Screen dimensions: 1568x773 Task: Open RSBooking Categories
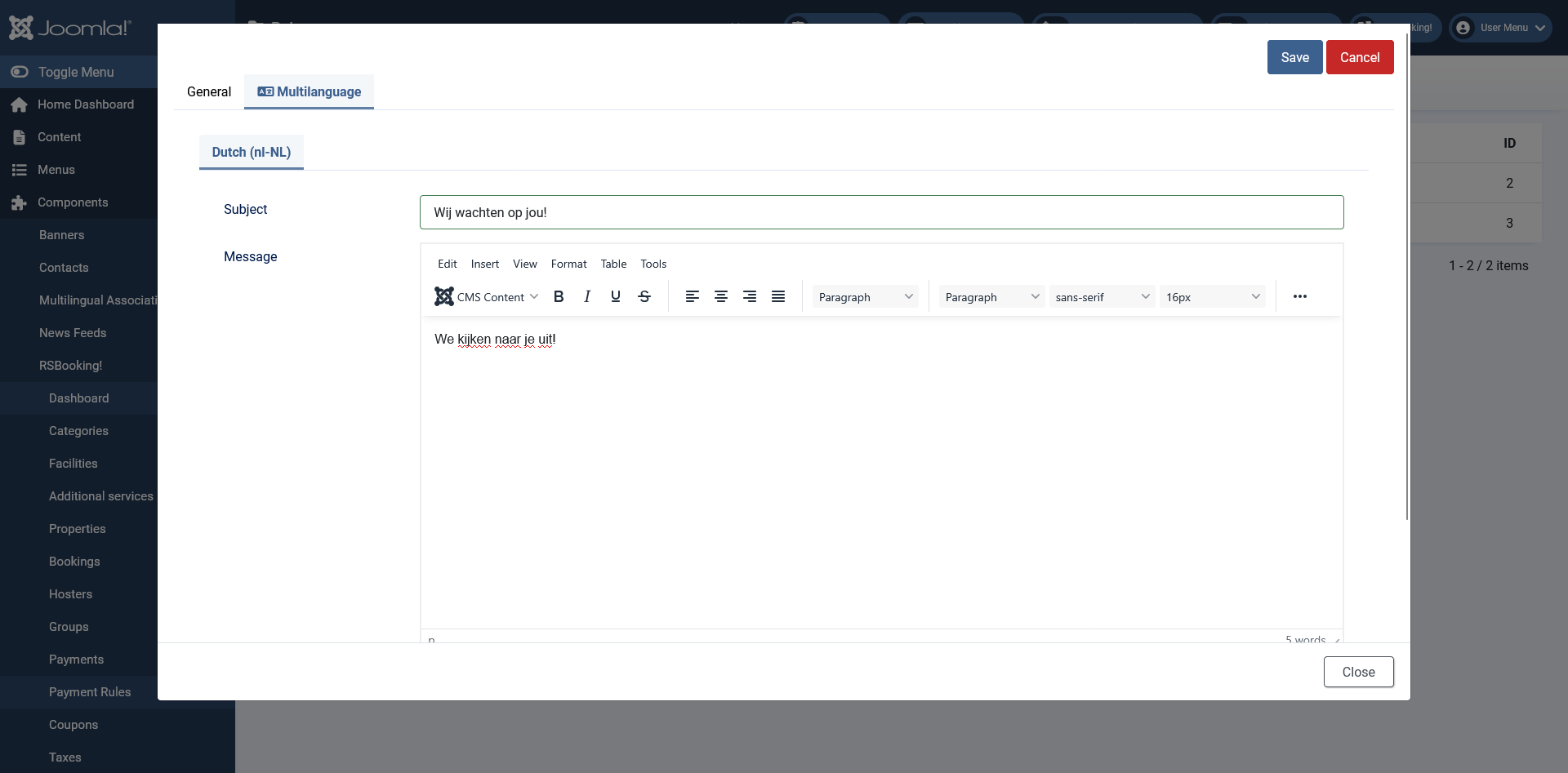[78, 431]
